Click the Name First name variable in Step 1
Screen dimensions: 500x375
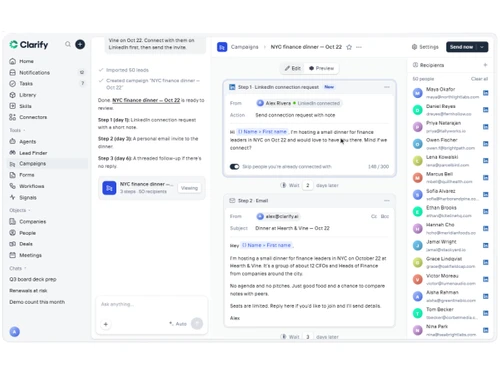click(262, 132)
